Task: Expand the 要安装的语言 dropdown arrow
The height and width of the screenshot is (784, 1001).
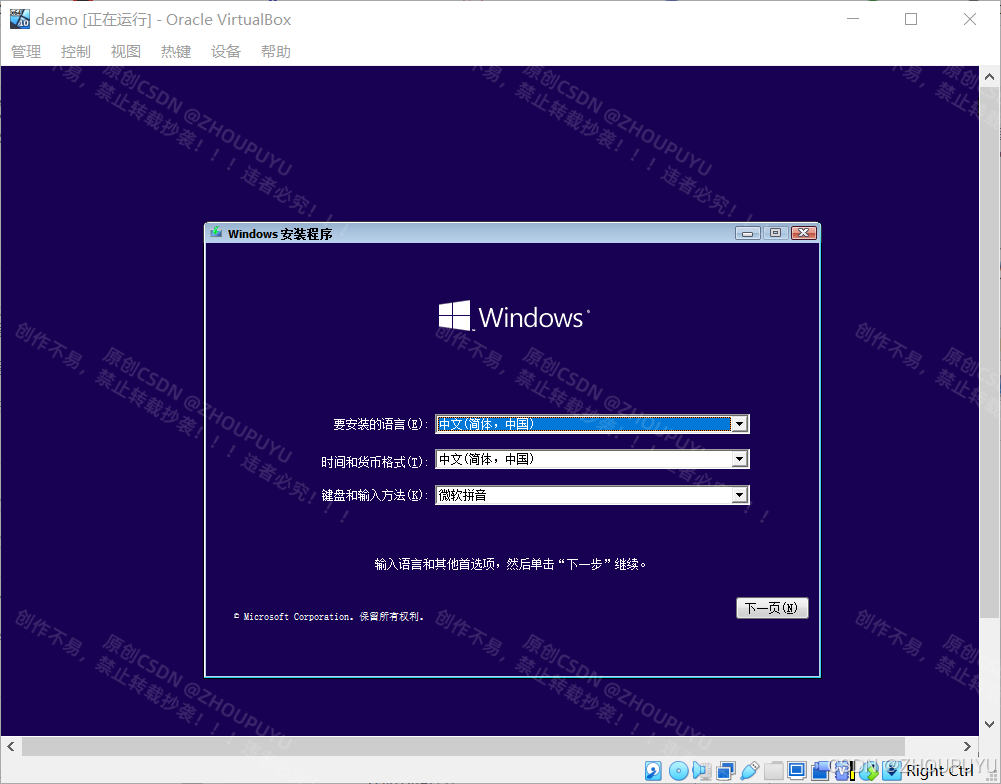Action: 739,424
